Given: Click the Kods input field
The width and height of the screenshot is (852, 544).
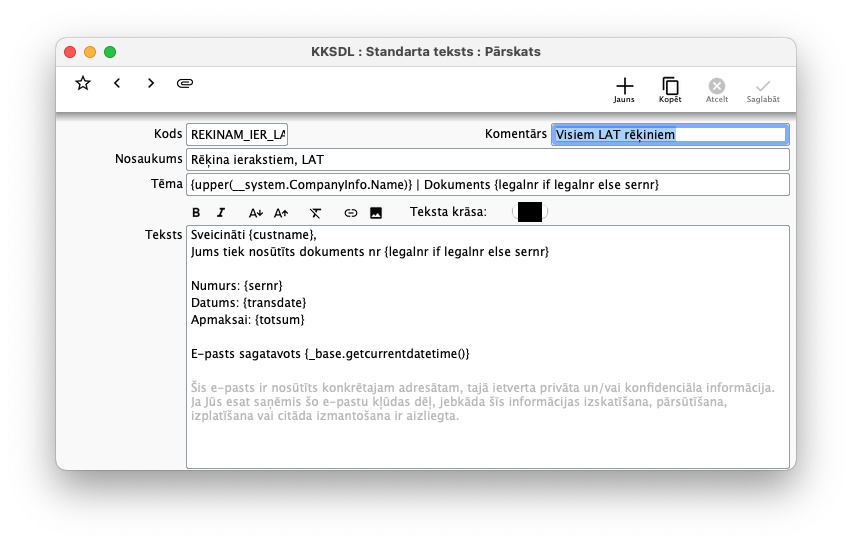Looking at the screenshot, I should pyautogui.click(x=237, y=134).
